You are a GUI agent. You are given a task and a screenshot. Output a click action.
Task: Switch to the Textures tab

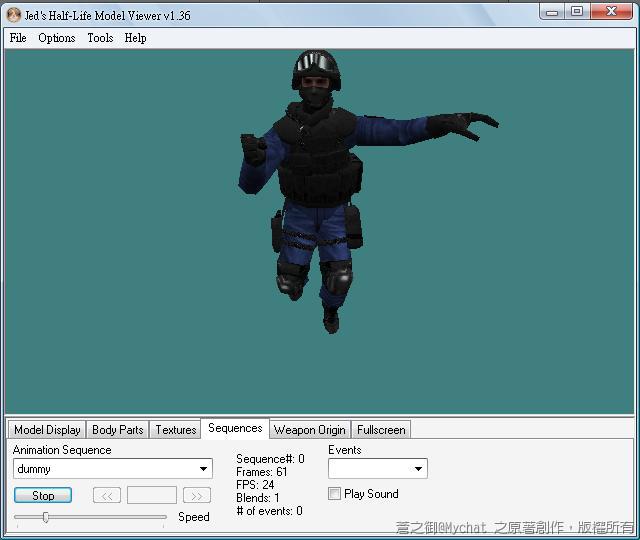pos(176,430)
